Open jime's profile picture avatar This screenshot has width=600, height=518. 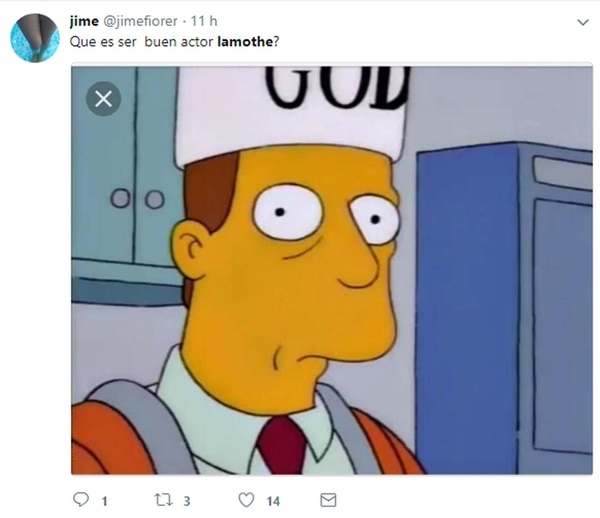click(x=35, y=38)
